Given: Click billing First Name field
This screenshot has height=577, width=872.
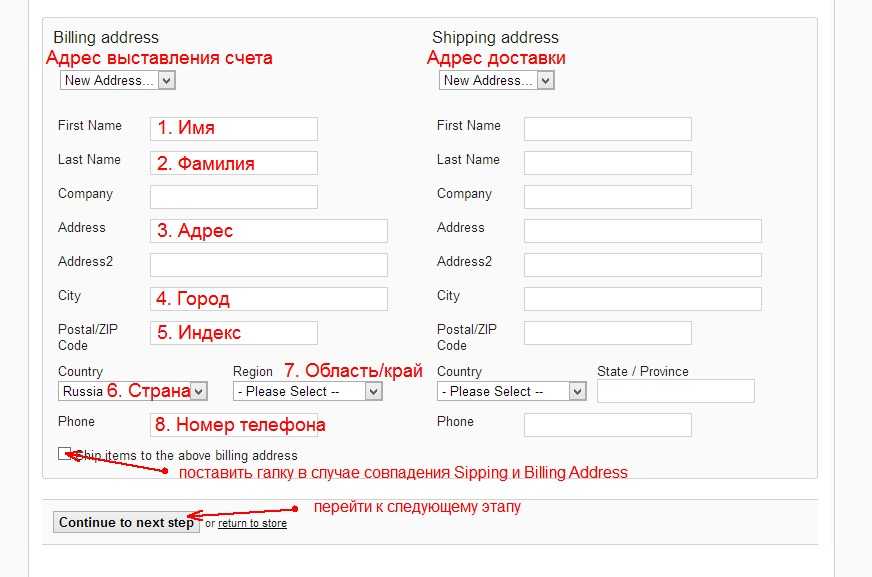Looking at the screenshot, I should tap(233, 128).
